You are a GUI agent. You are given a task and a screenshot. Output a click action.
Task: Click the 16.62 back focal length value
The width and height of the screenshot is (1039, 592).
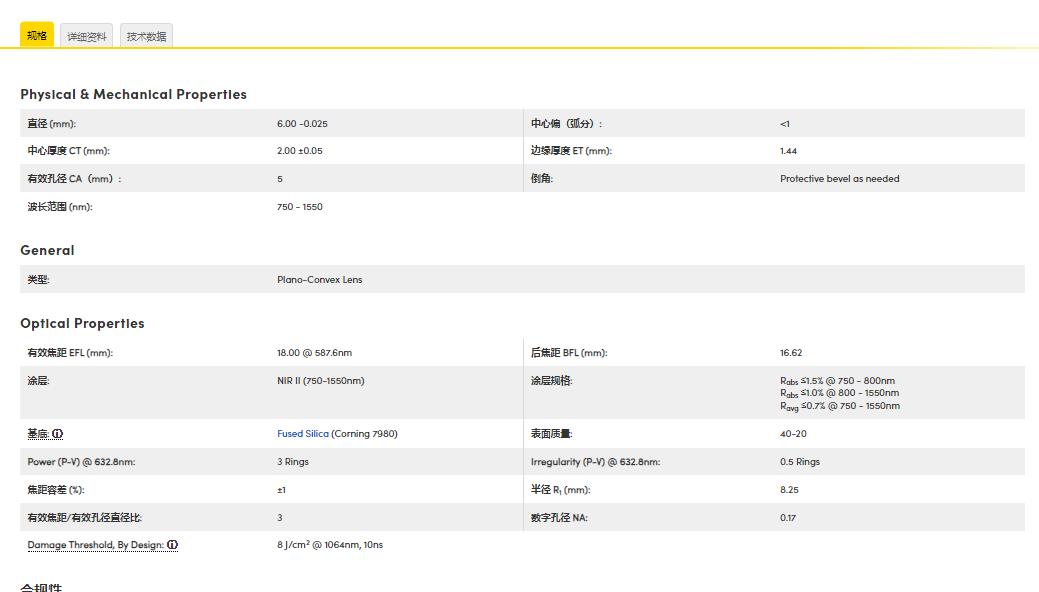791,353
